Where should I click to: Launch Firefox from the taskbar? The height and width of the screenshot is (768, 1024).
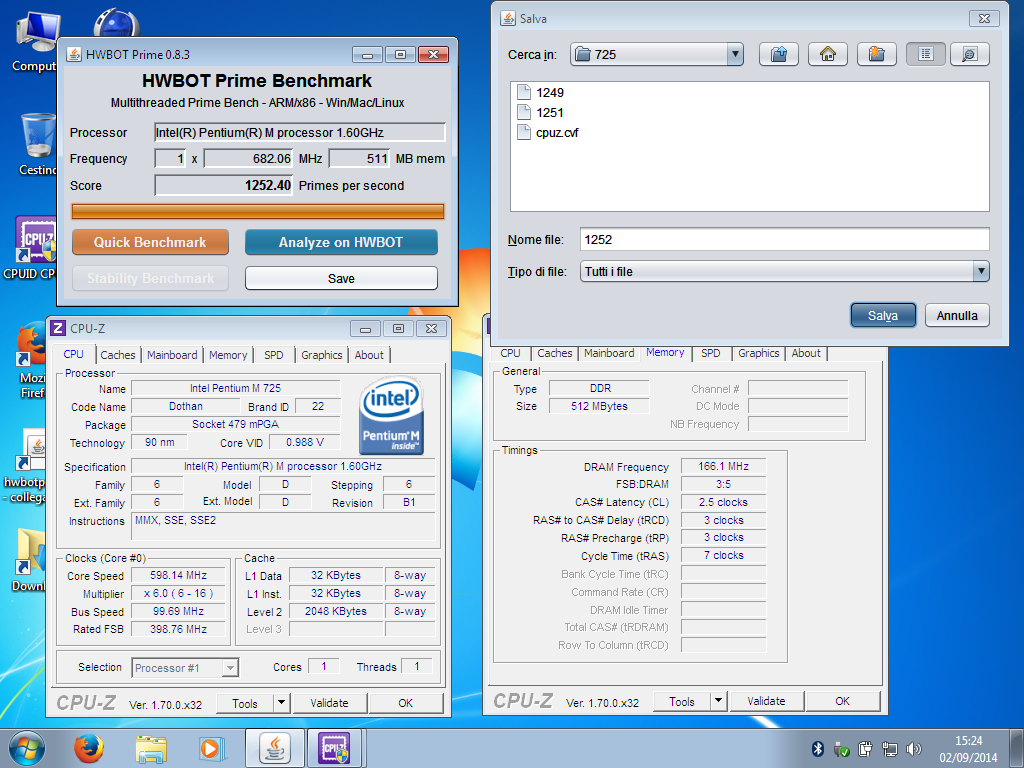pos(88,748)
